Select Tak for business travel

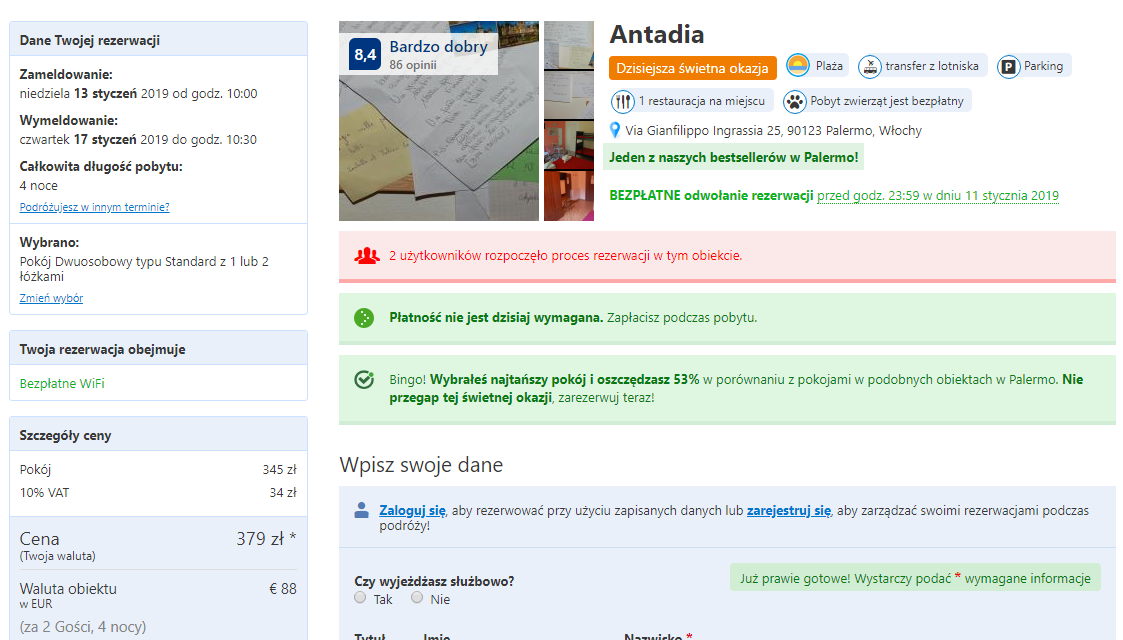pos(360,597)
